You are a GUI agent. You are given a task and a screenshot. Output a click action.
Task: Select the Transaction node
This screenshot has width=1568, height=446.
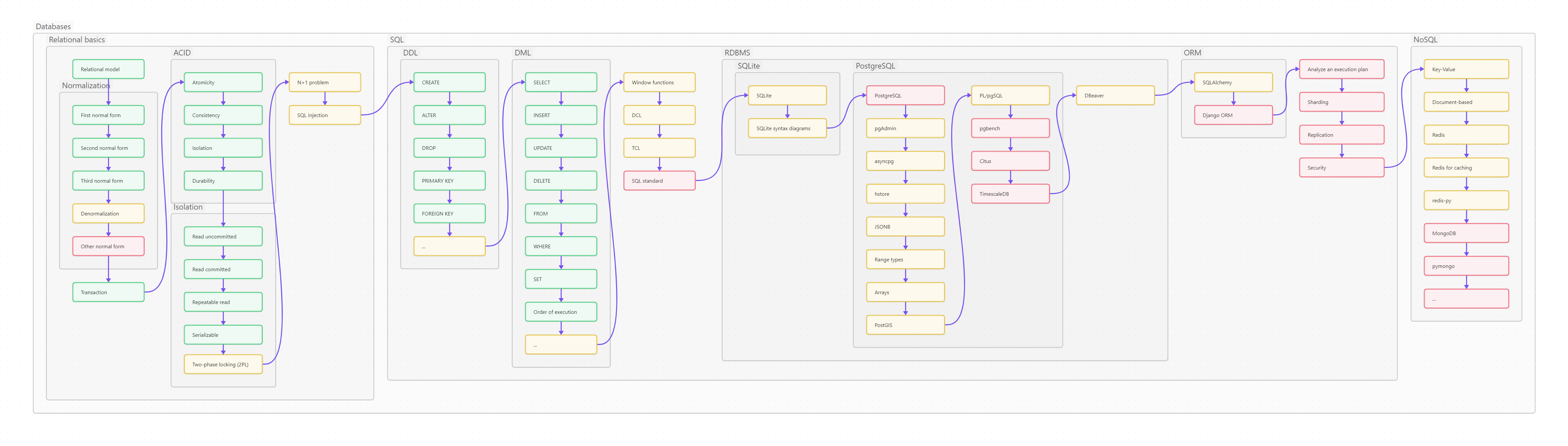(x=108, y=292)
